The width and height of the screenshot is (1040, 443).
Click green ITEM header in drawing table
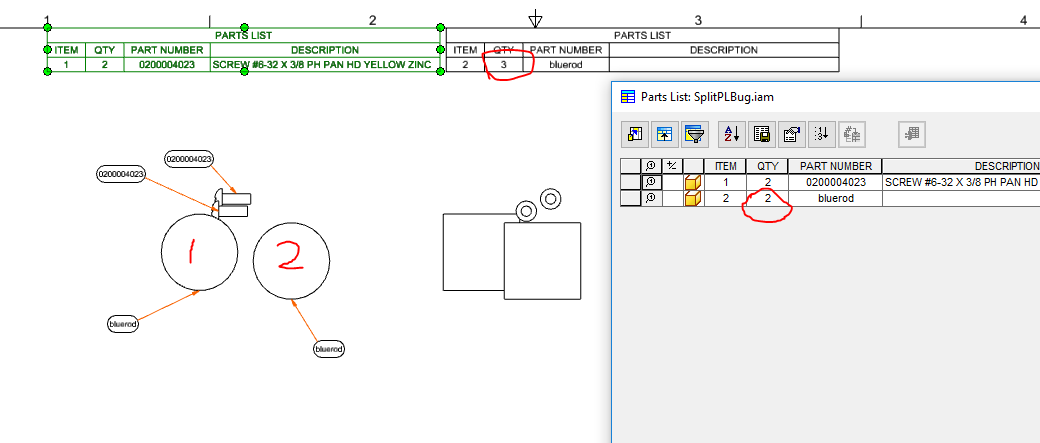[66, 50]
